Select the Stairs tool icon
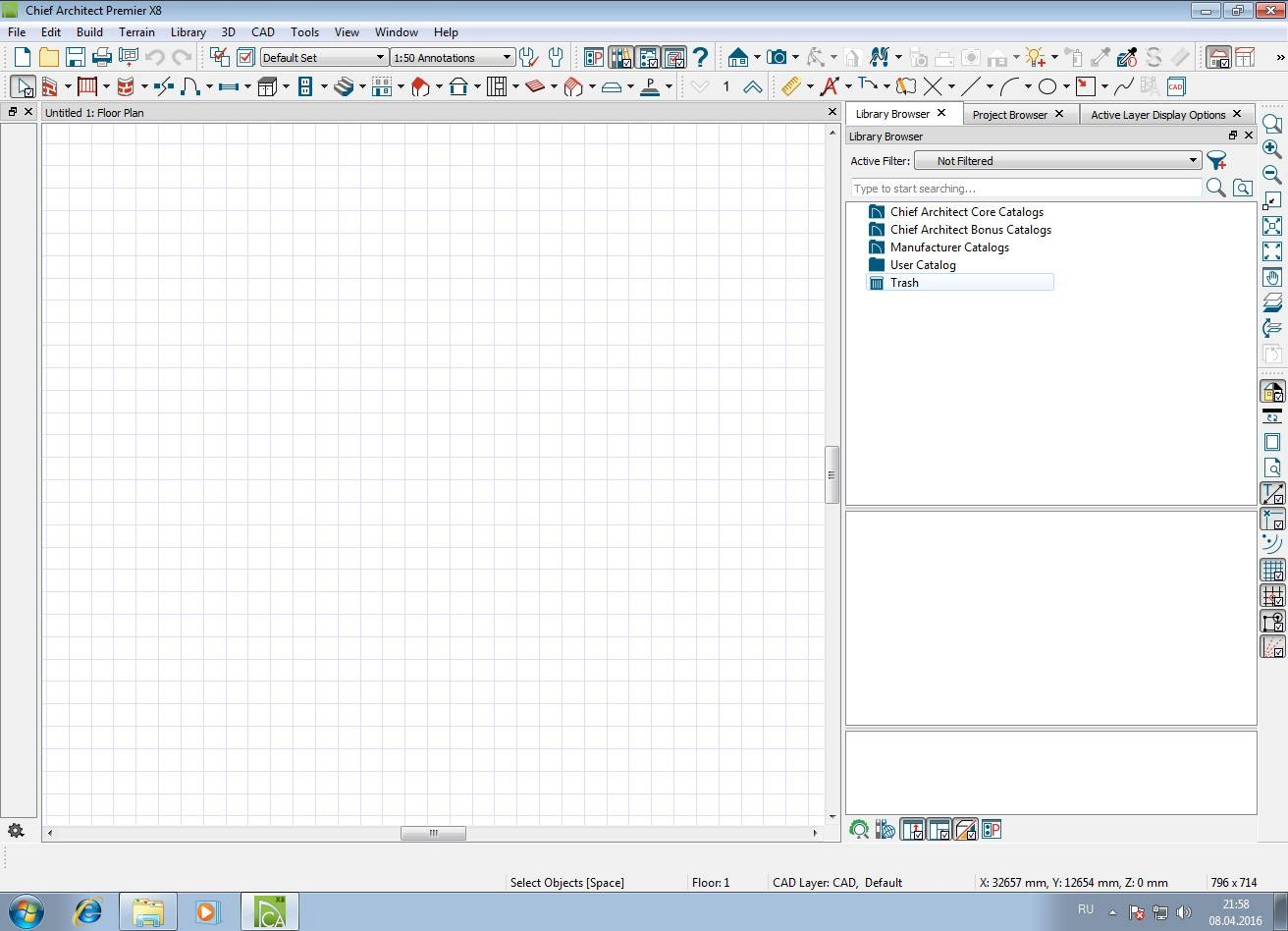Image resolution: width=1288 pixels, height=931 pixels. tap(344, 86)
